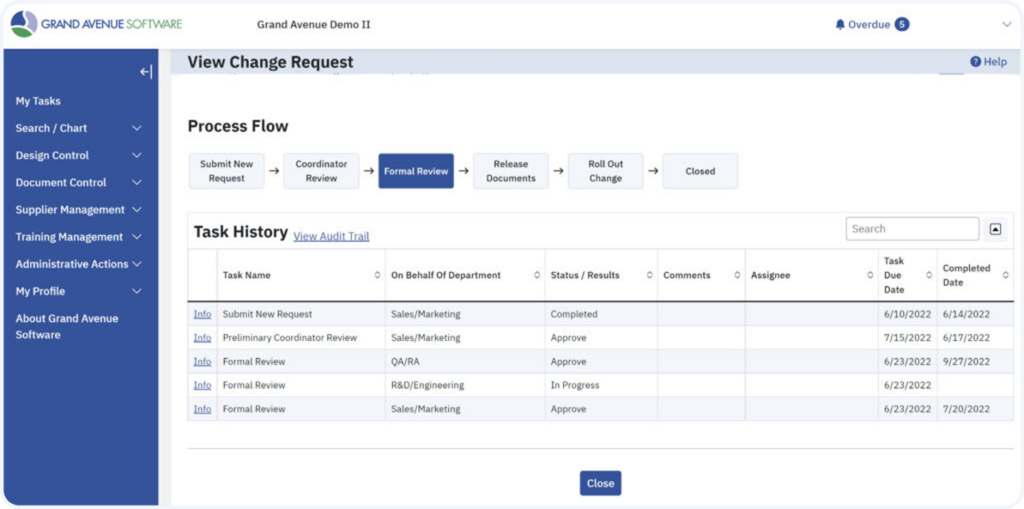The width and height of the screenshot is (1024, 509).
Task: Open the Help icon link
Action: point(988,62)
